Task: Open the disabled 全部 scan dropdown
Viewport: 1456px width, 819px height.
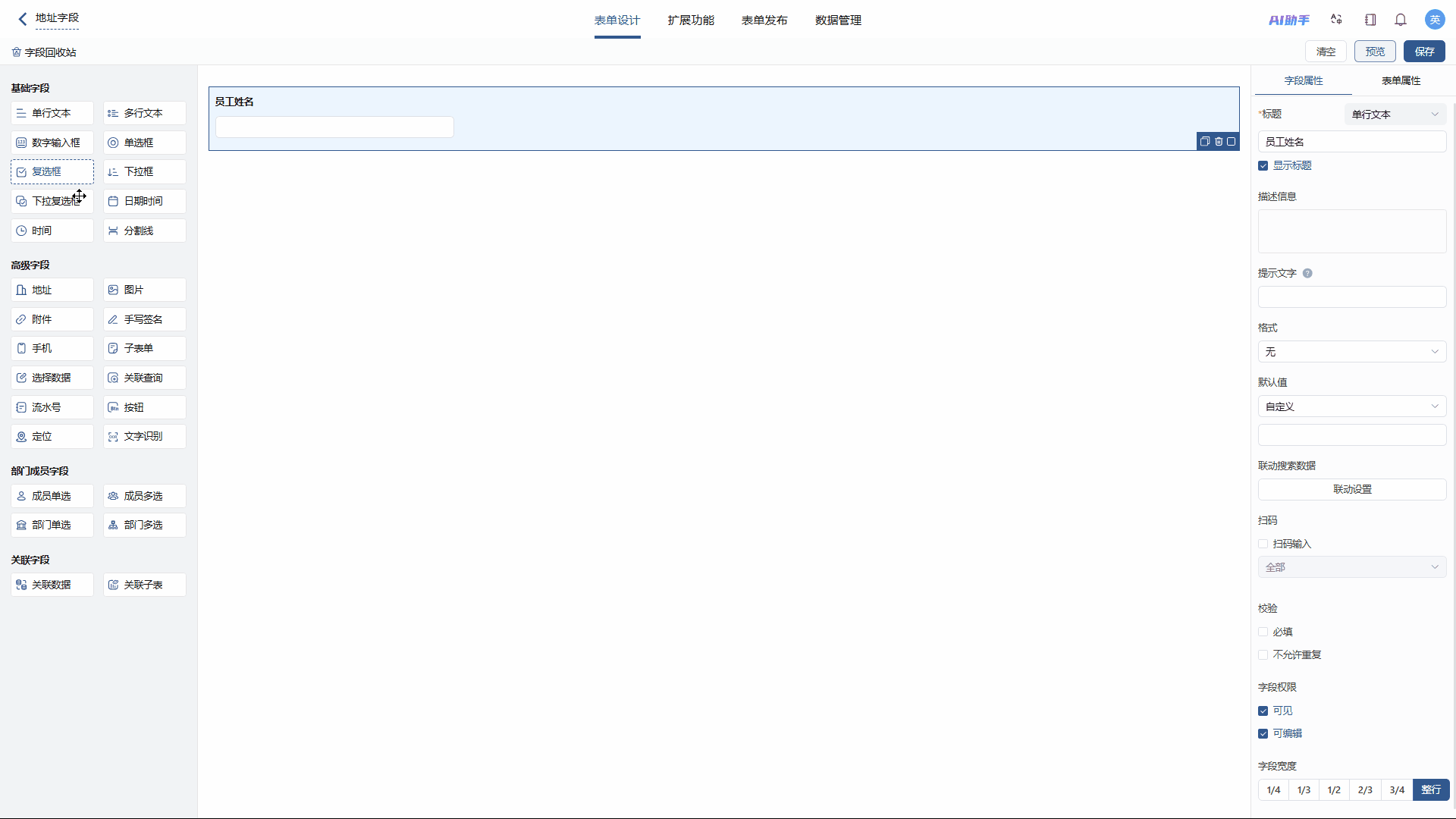Action: coord(1352,567)
